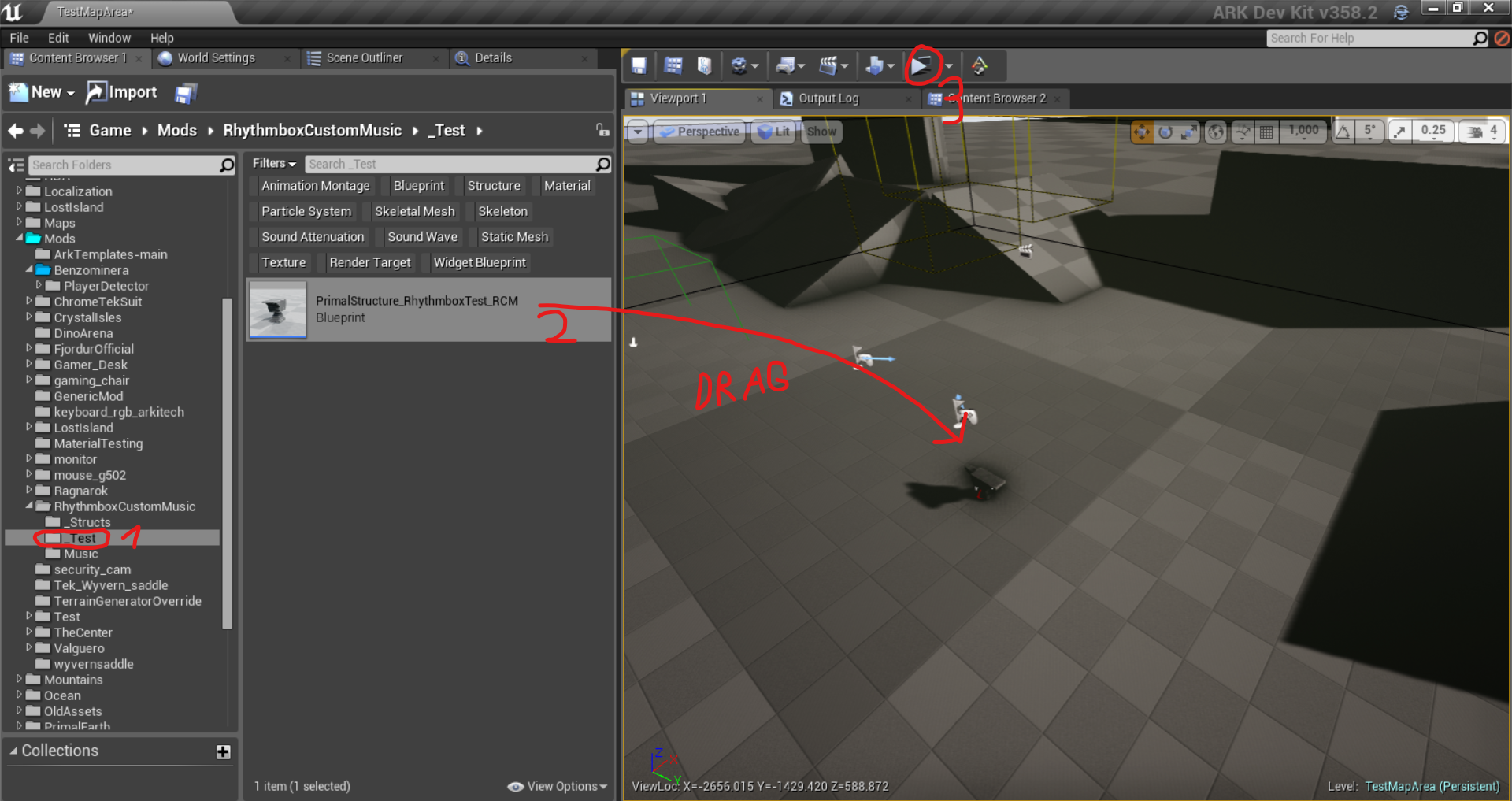The width and height of the screenshot is (1512, 801).
Task: Click the magnifier in the asset search box
Action: (602, 164)
